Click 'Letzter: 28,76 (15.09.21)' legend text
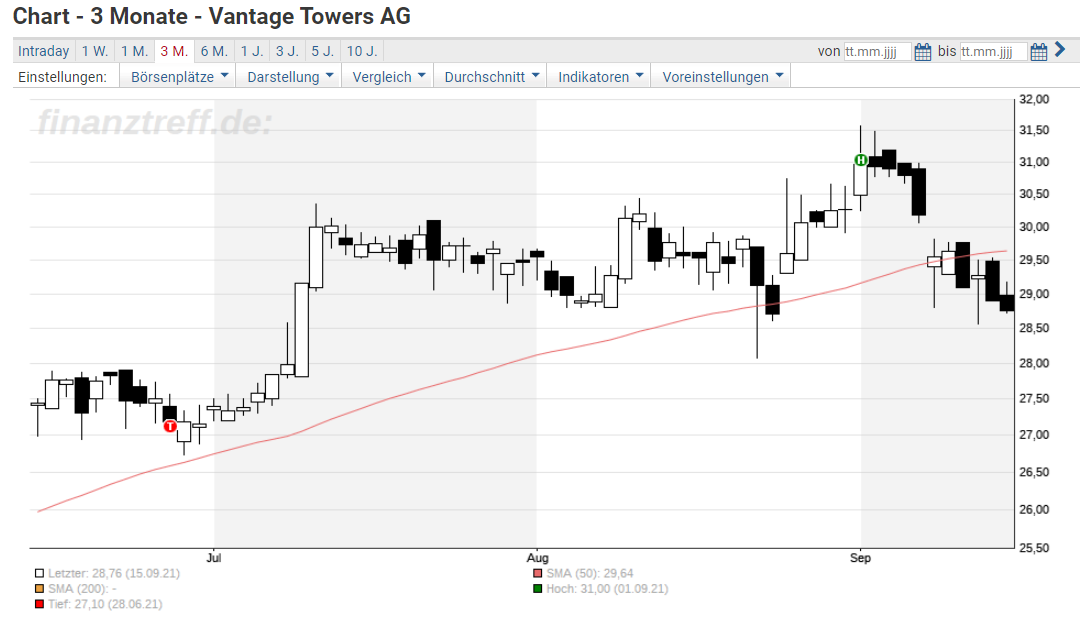The image size is (1080, 617). 114,573
